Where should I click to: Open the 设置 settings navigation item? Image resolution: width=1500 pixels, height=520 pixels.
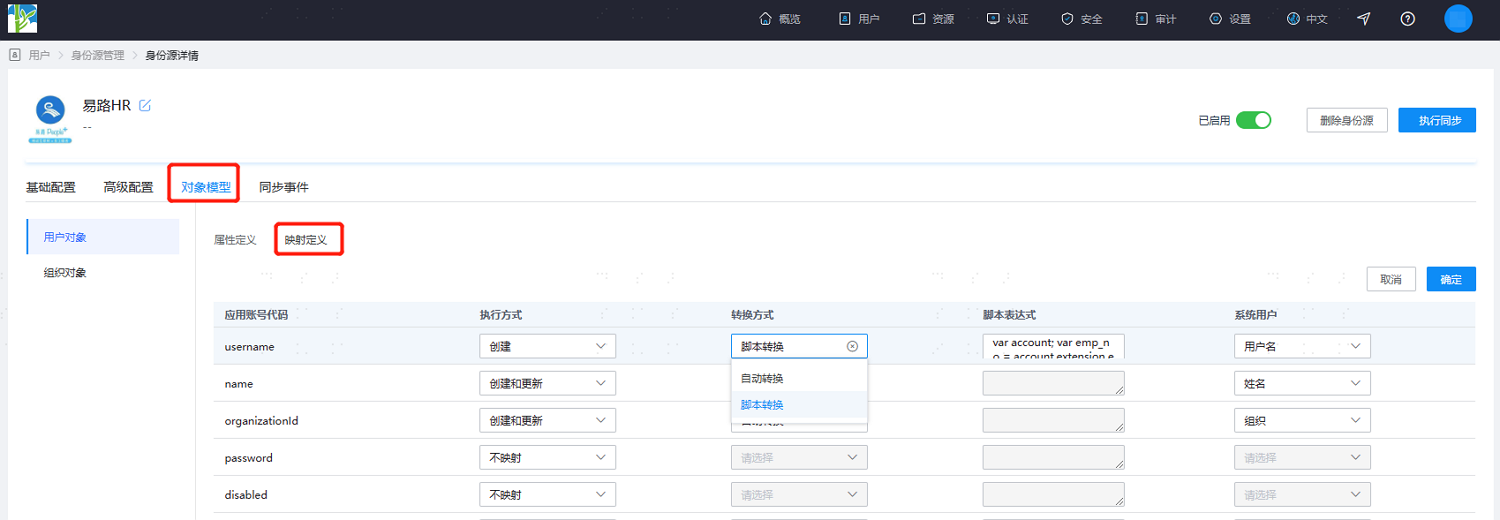click(1230, 19)
